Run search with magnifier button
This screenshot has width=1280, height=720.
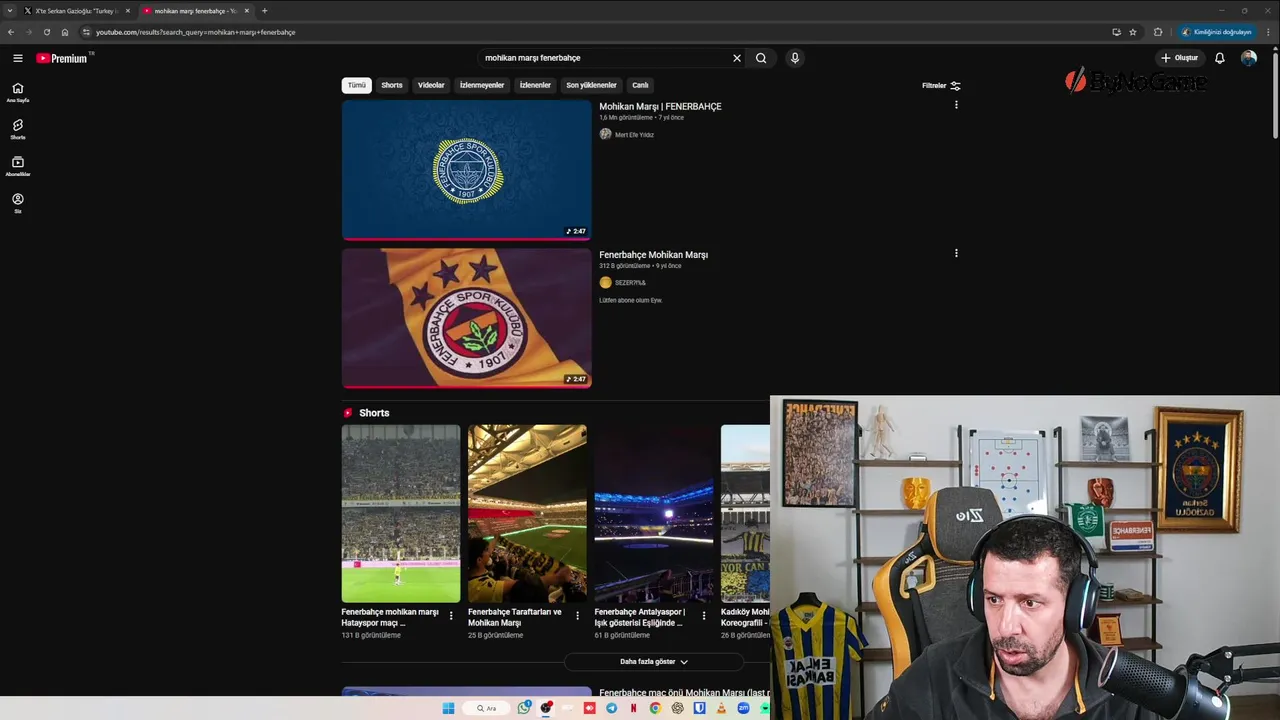pyautogui.click(x=761, y=58)
